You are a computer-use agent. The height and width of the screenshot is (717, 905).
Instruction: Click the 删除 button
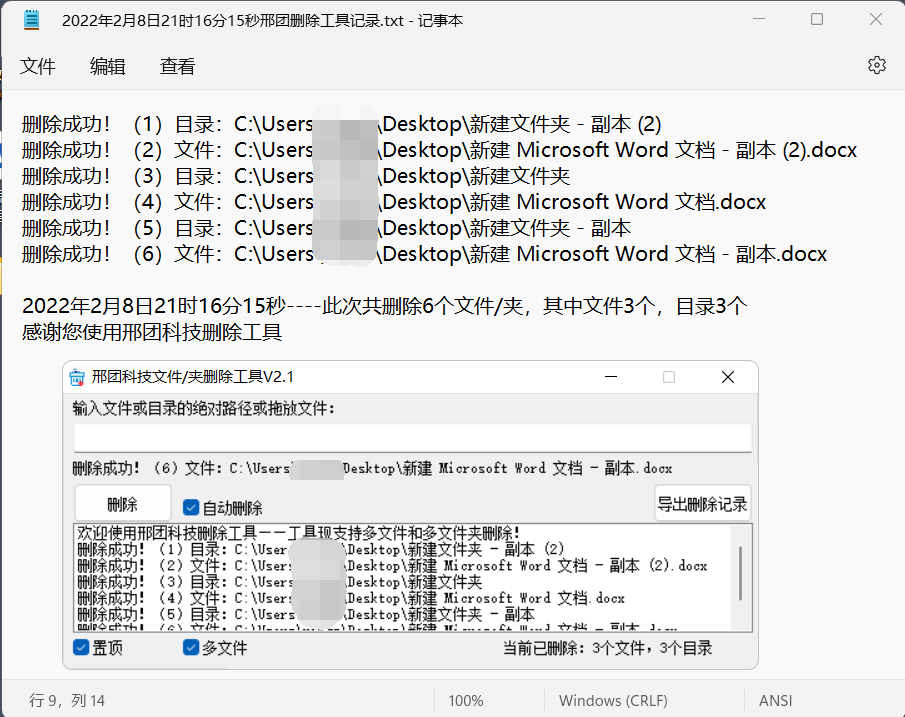pyautogui.click(x=122, y=504)
